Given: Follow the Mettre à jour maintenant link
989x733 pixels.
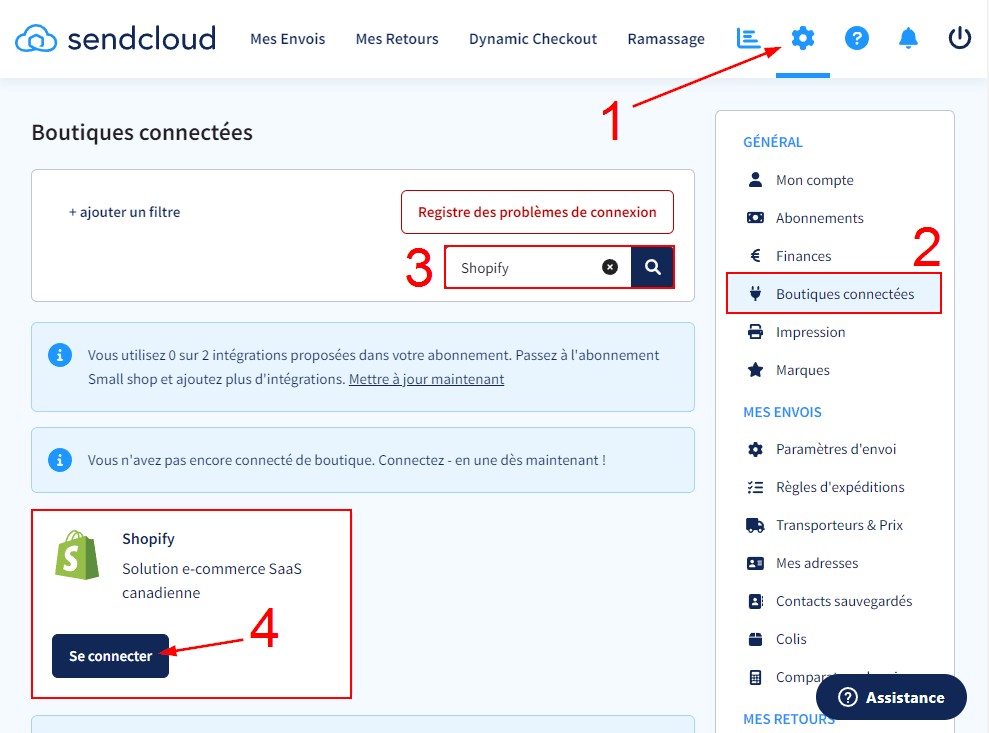Looking at the screenshot, I should pyautogui.click(x=426, y=379).
